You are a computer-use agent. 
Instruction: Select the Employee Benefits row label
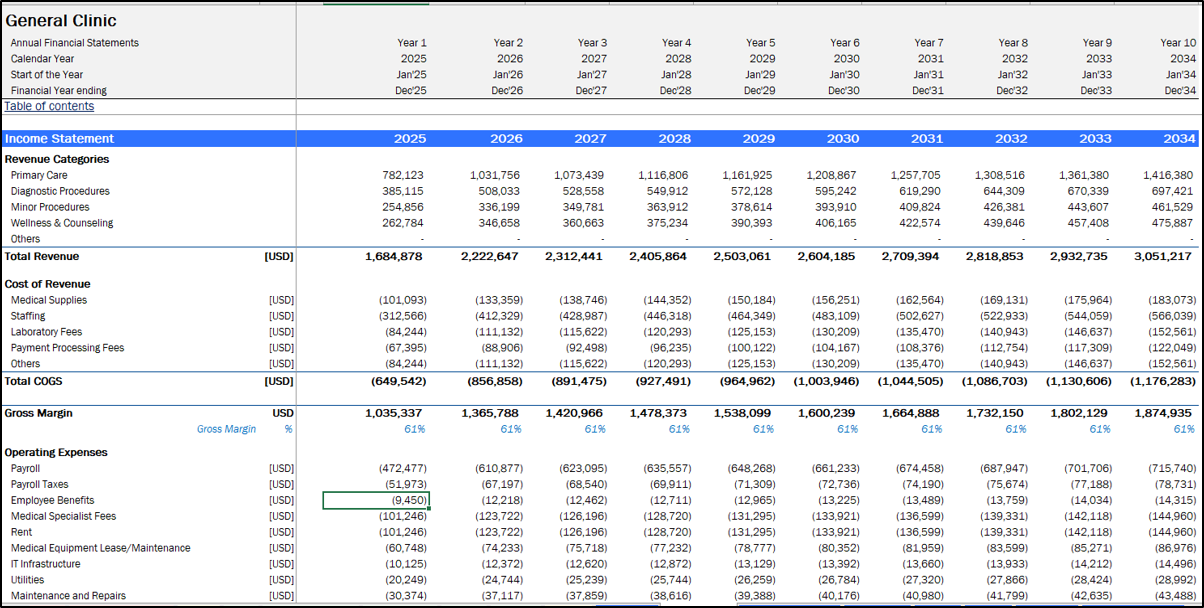[x=52, y=500]
